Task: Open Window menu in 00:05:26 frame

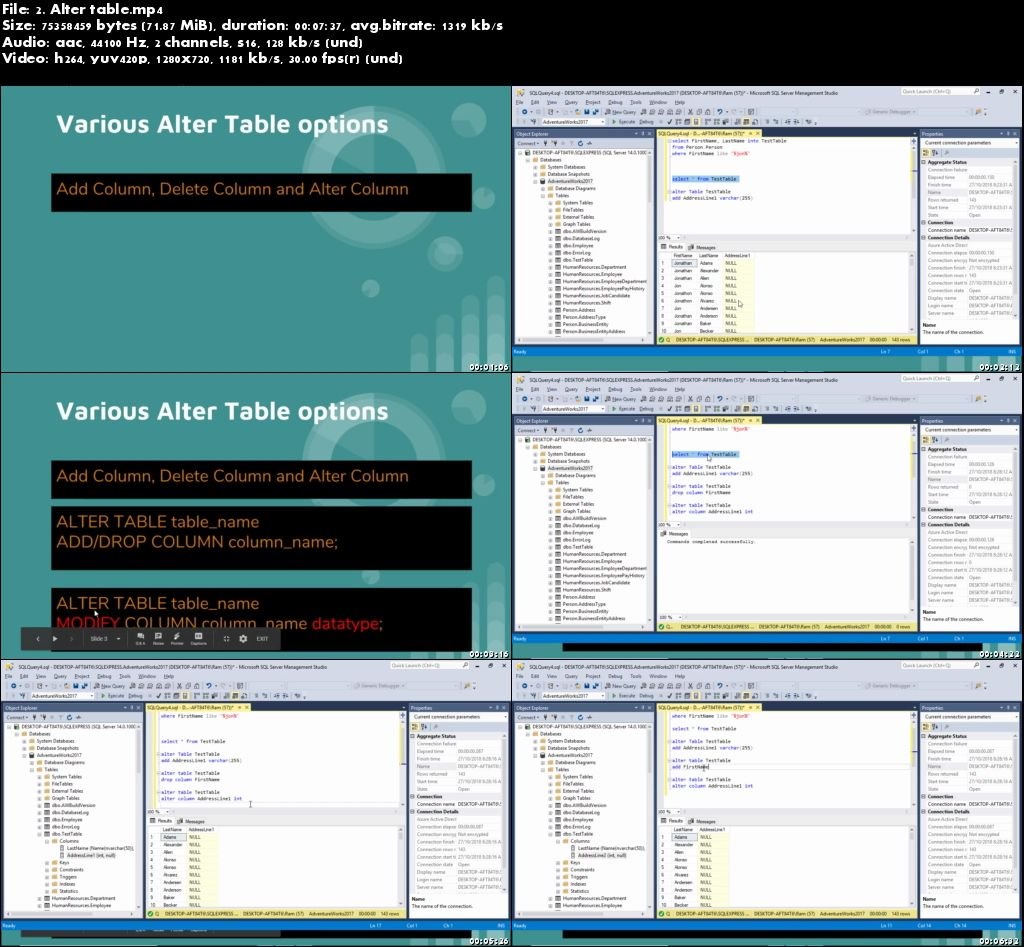Action: point(147,677)
